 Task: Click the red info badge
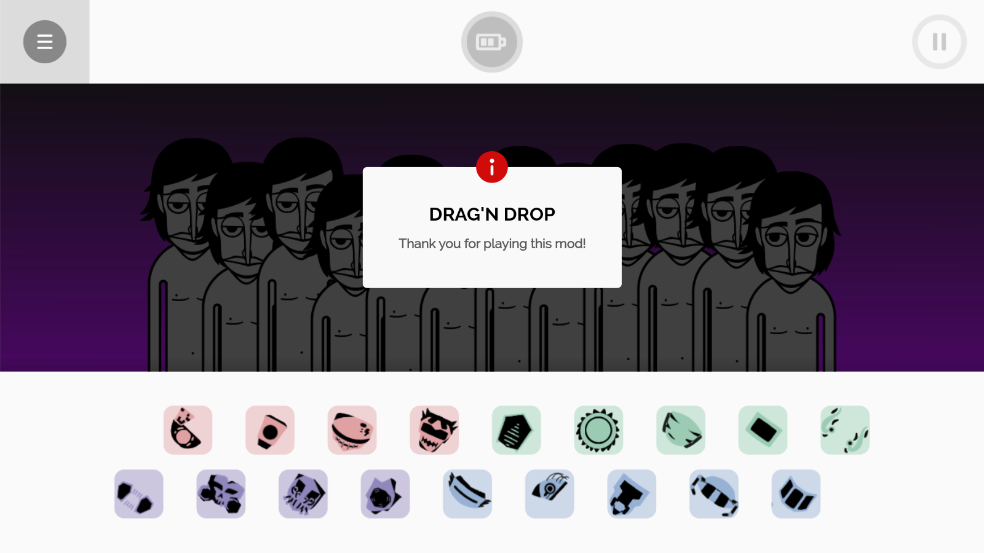pos(491,167)
